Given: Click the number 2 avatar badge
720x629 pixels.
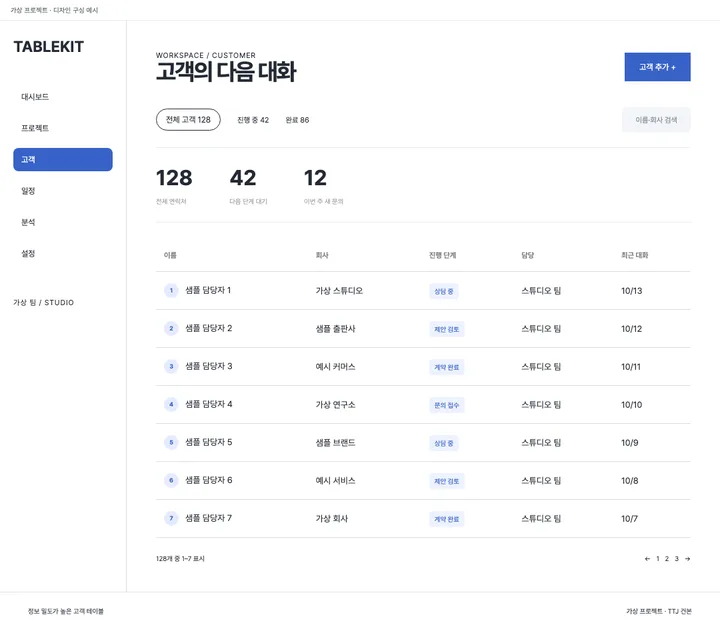Looking at the screenshot, I should [171, 328].
